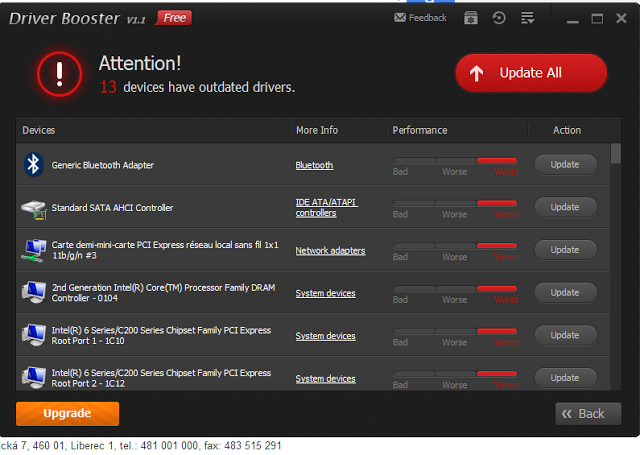Click the Root Port 1 - 1C10 device icon
The height and width of the screenshot is (455, 640).
[x=33, y=335]
